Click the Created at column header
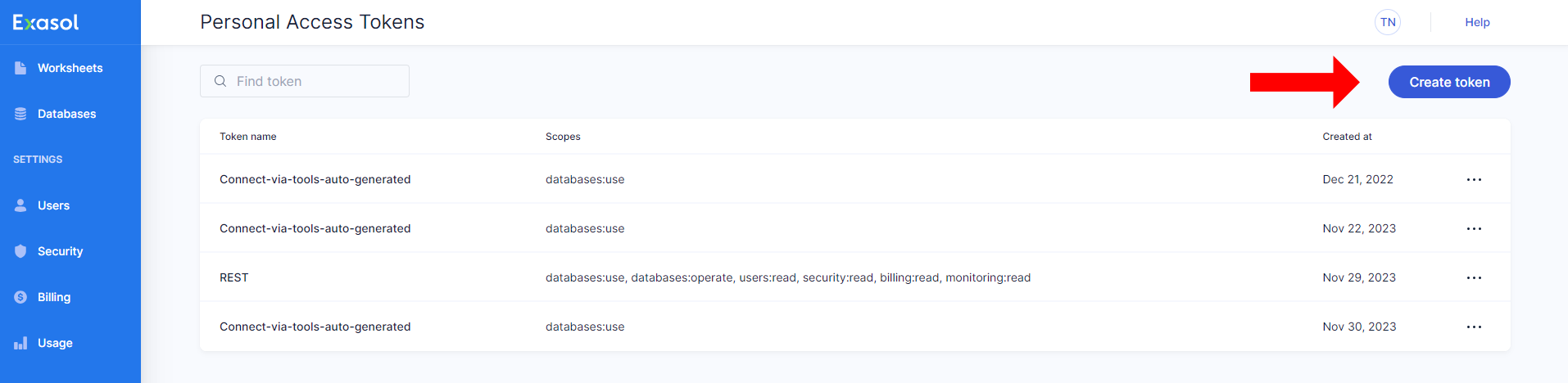The width and height of the screenshot is (1568, 383). (1347, 137)
